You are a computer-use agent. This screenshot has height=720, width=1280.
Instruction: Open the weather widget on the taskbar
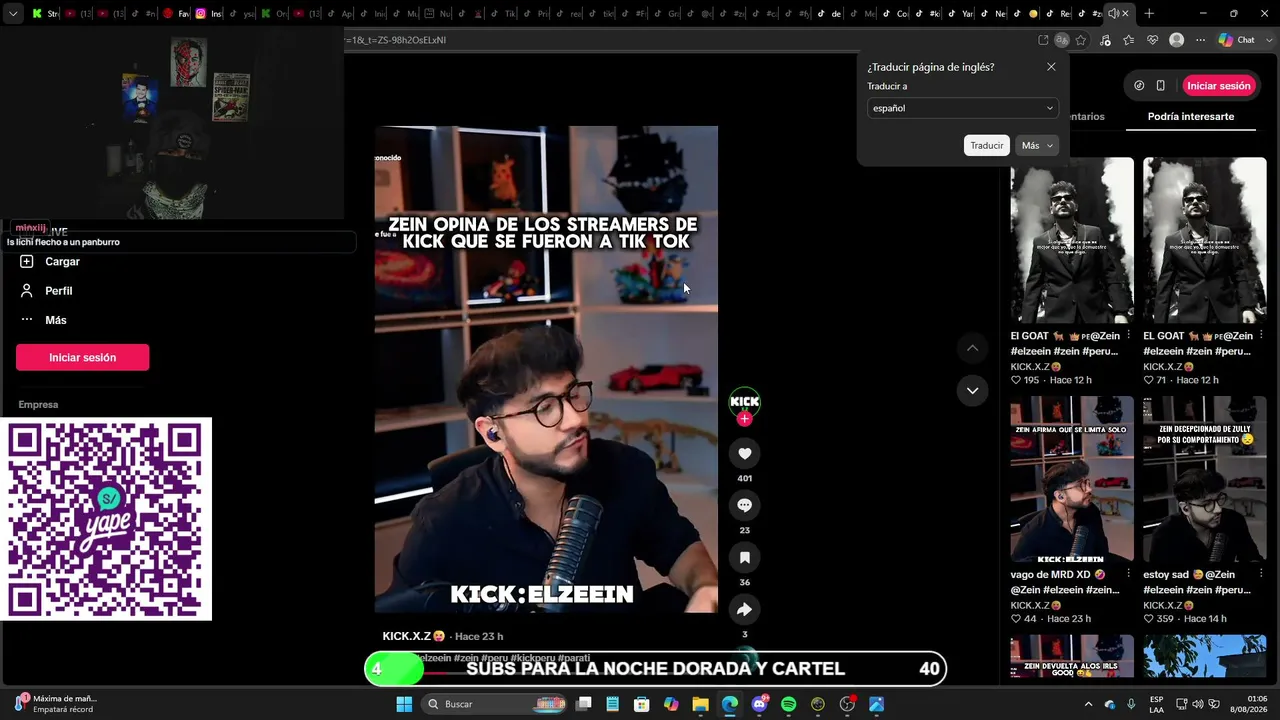click(56, 704)
